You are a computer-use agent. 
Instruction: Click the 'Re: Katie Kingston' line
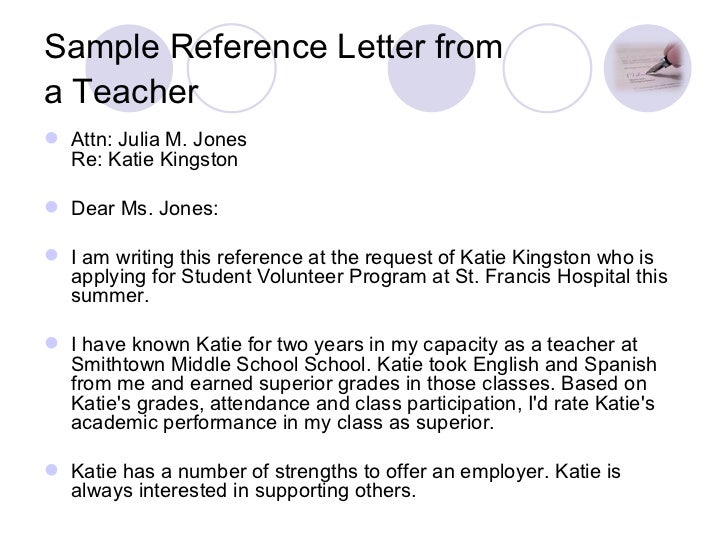click(156, 158)
